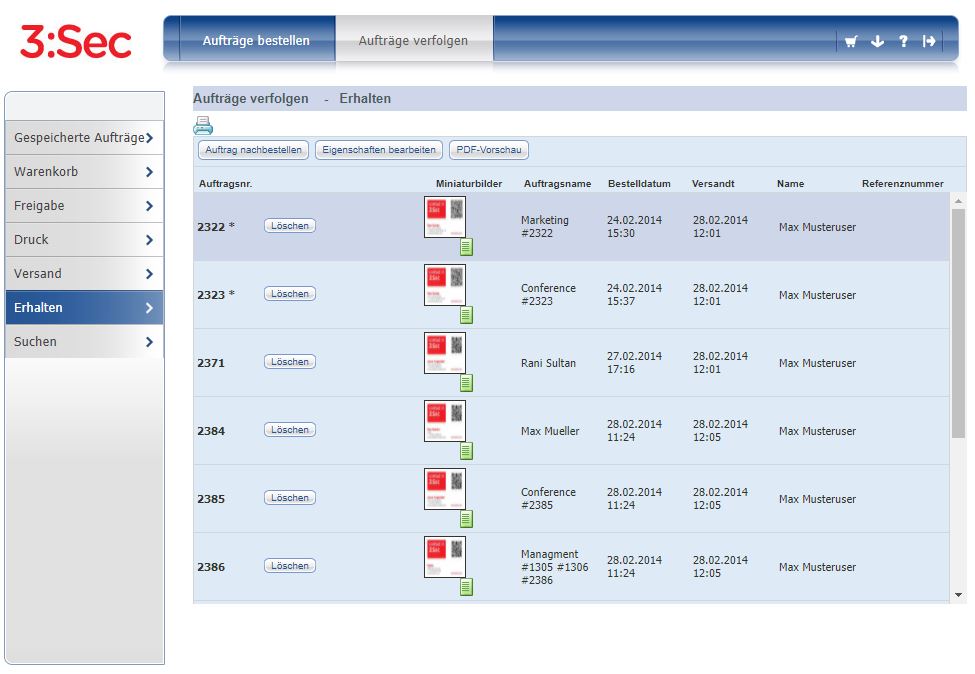Viewport: 975px width, 674px height.
Task: Click green document icon for order 2322
Action: pyautogui.click(x=466, y=247)
